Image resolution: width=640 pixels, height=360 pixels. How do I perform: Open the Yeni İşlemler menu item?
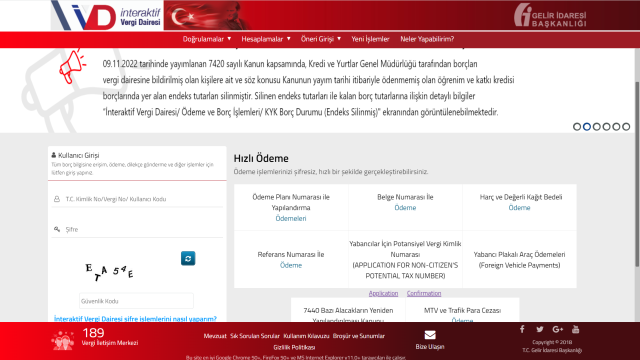[x=370, y=39]
